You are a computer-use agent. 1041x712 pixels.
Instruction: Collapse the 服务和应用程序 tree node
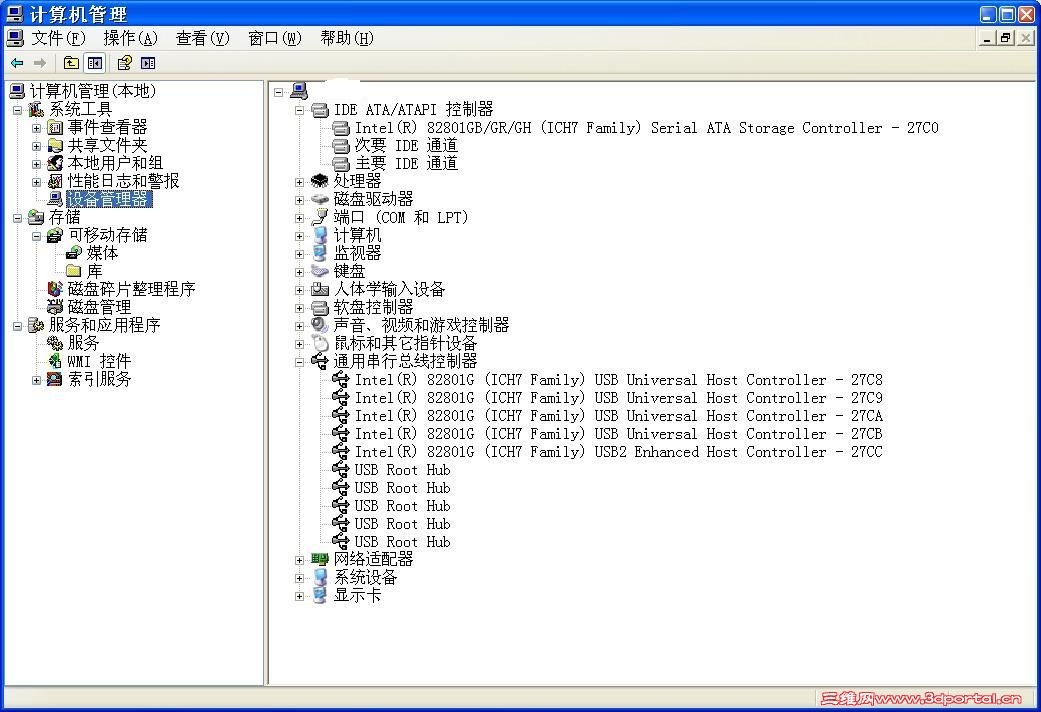(x=18, y=326)
